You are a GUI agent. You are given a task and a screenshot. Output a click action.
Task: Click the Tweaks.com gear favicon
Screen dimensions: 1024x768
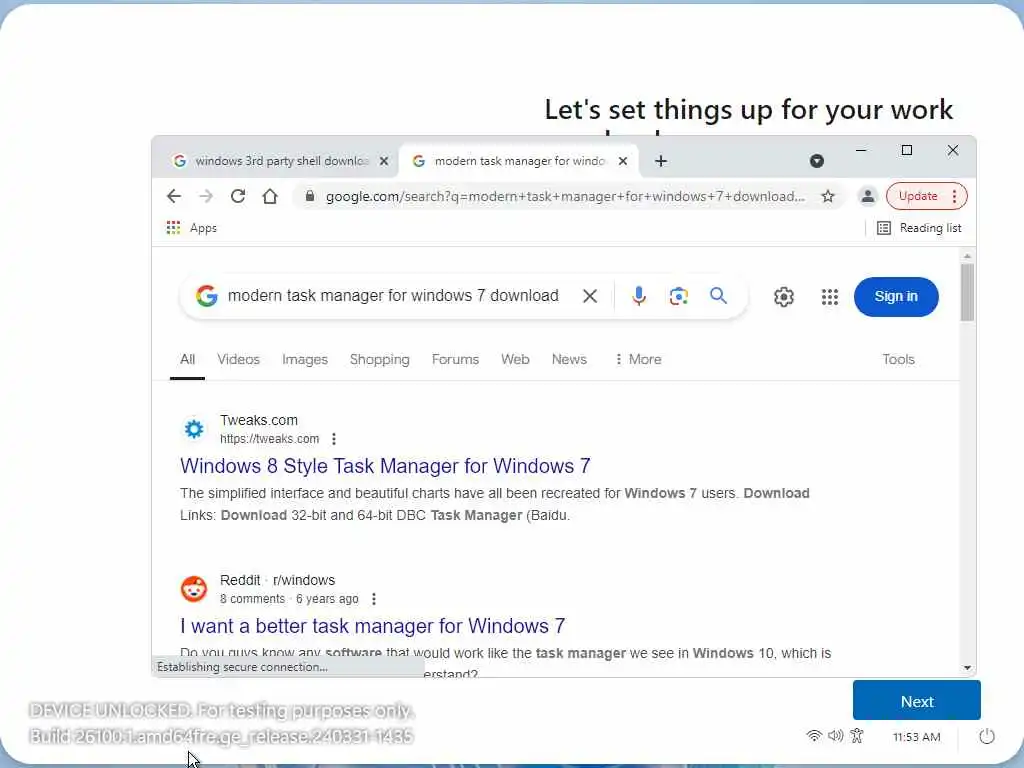[193, 429]
